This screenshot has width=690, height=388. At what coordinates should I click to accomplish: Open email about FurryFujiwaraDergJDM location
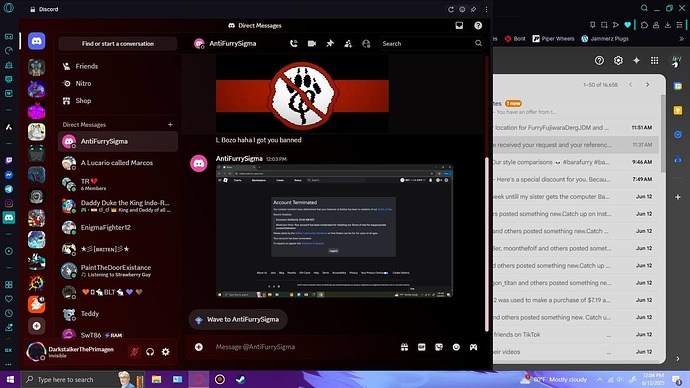(576, 128)
